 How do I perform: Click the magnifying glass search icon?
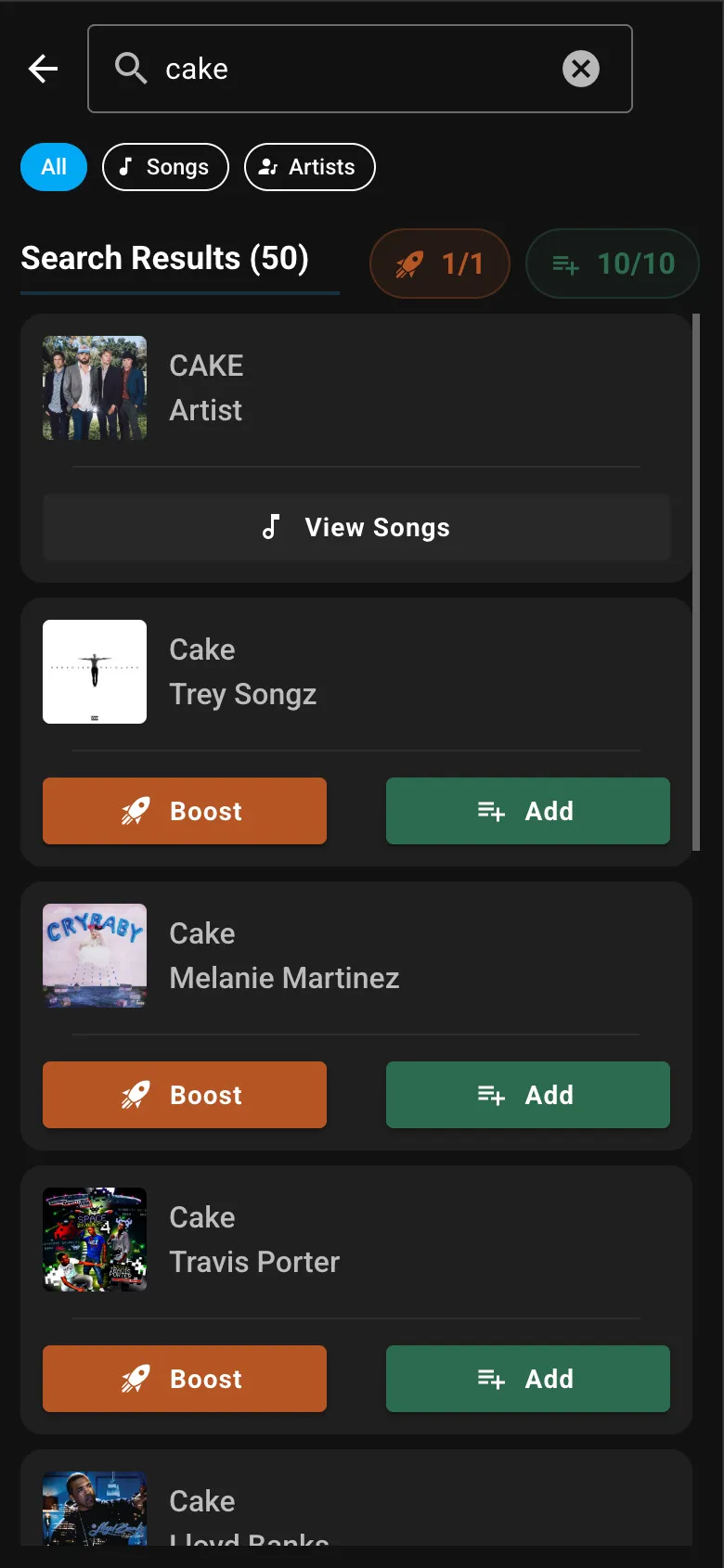pyautogui.click(x=130, y=69)
